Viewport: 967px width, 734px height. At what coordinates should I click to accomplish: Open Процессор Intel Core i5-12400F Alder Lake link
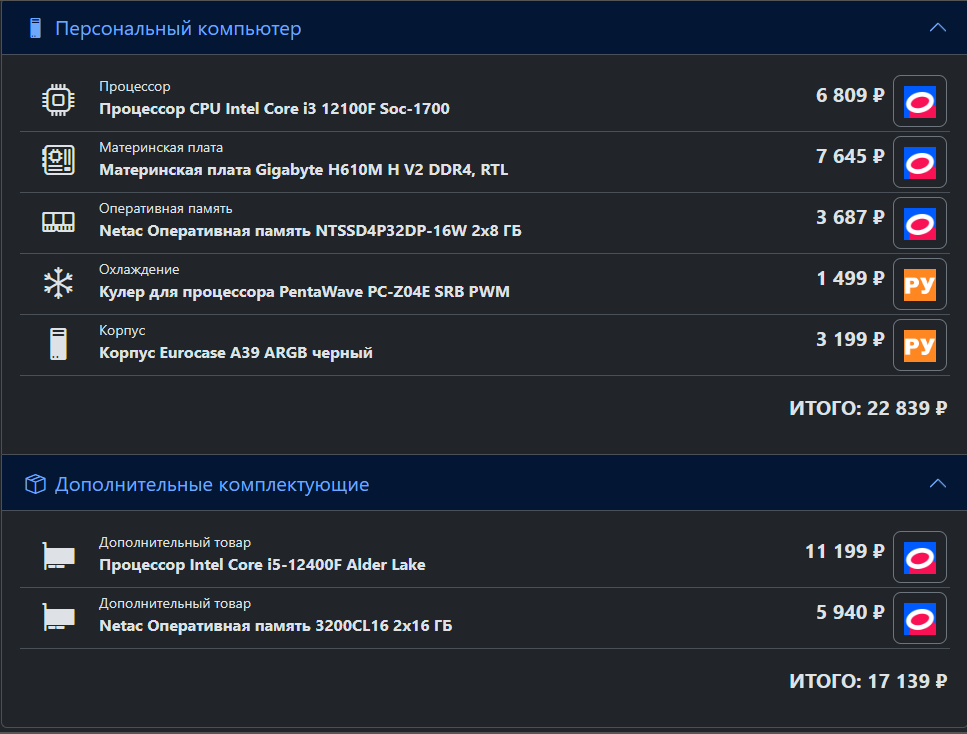(262, 564)
